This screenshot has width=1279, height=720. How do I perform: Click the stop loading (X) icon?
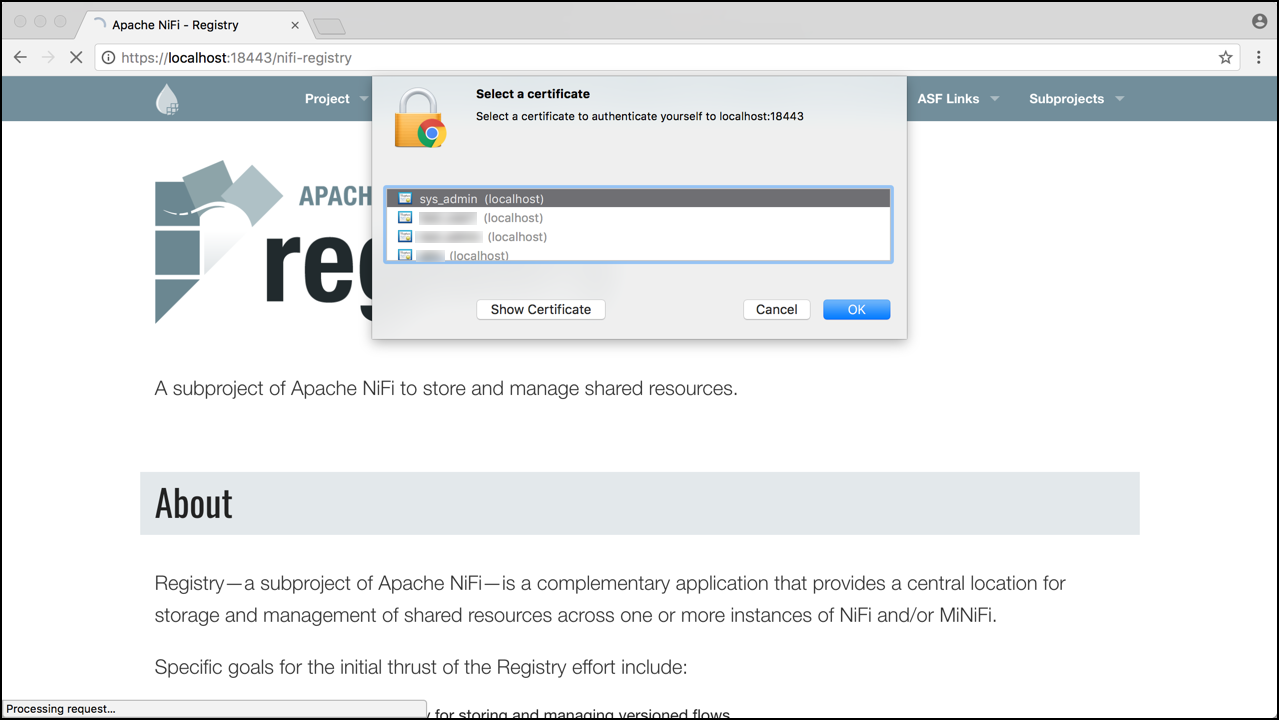76,57
